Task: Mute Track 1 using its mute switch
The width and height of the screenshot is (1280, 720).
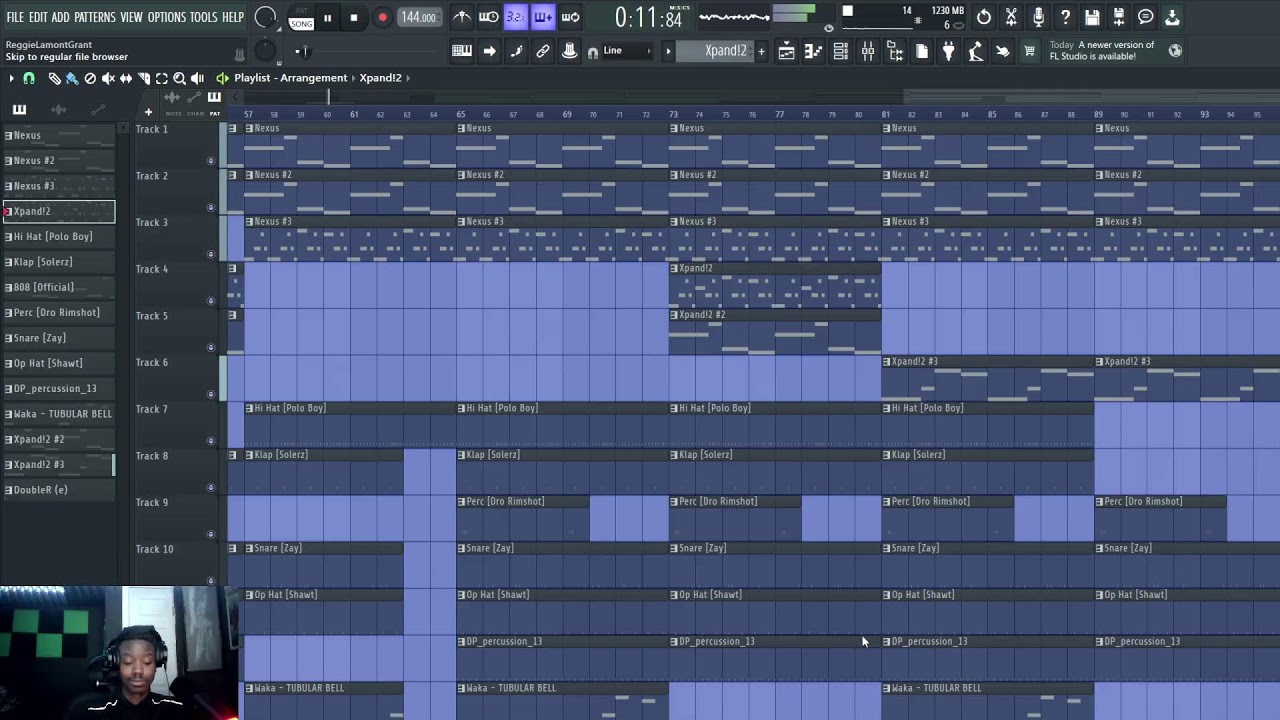Action: pyautogui.click(x=210, y=161)
